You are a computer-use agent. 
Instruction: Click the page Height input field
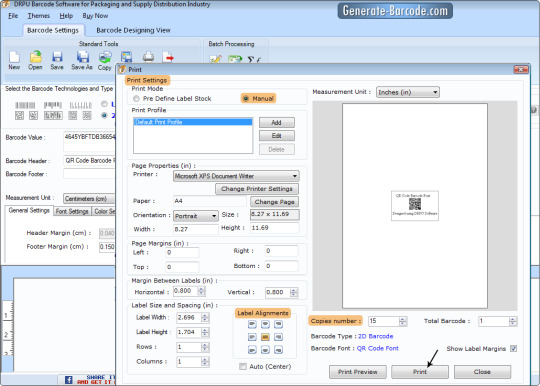tap(274, 228)
